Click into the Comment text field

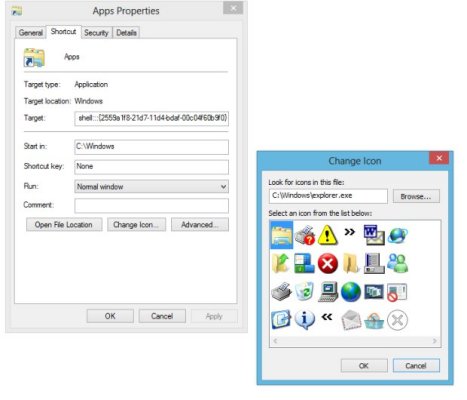151,206
